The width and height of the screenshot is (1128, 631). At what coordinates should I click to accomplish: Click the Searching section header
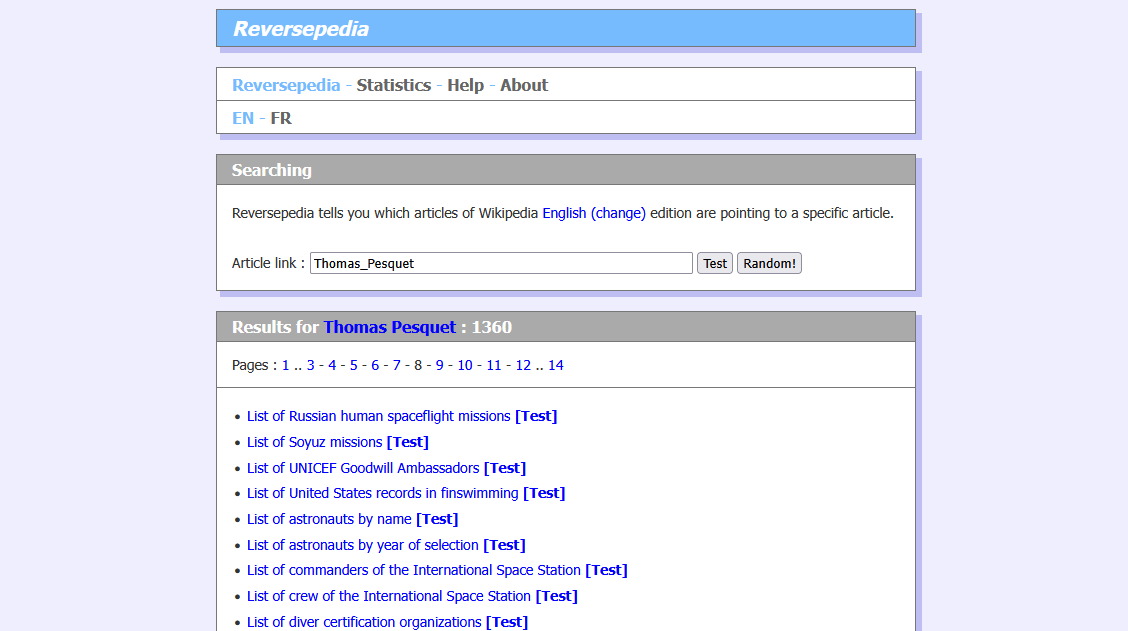pyautogui.click(x=565, y=170)
